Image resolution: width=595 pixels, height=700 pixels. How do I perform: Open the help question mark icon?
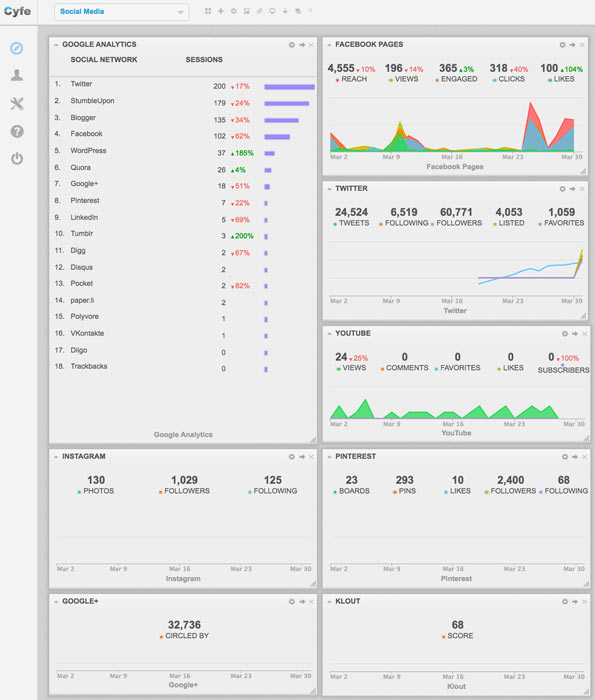pos(17,131)
